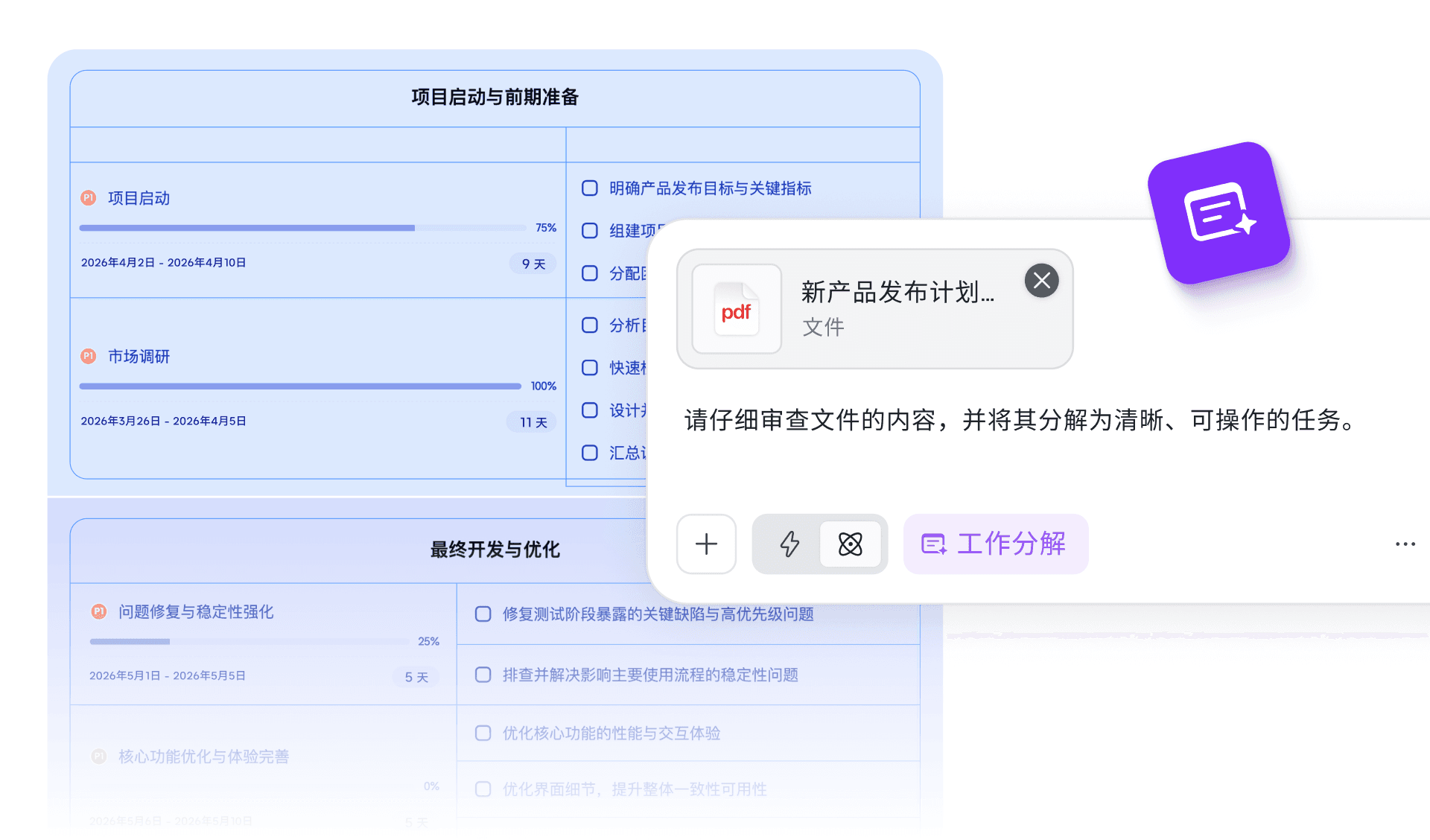Click the 9 天 duration badge
Screen dimensions: 1430x840
tap(533, 264)
